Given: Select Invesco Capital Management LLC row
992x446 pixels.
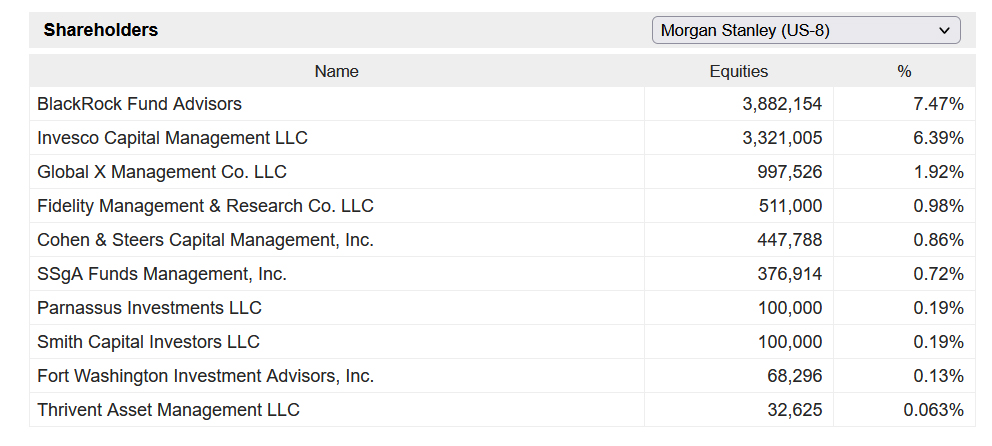Looking at the screenshot, I should [x=172, y=138].
